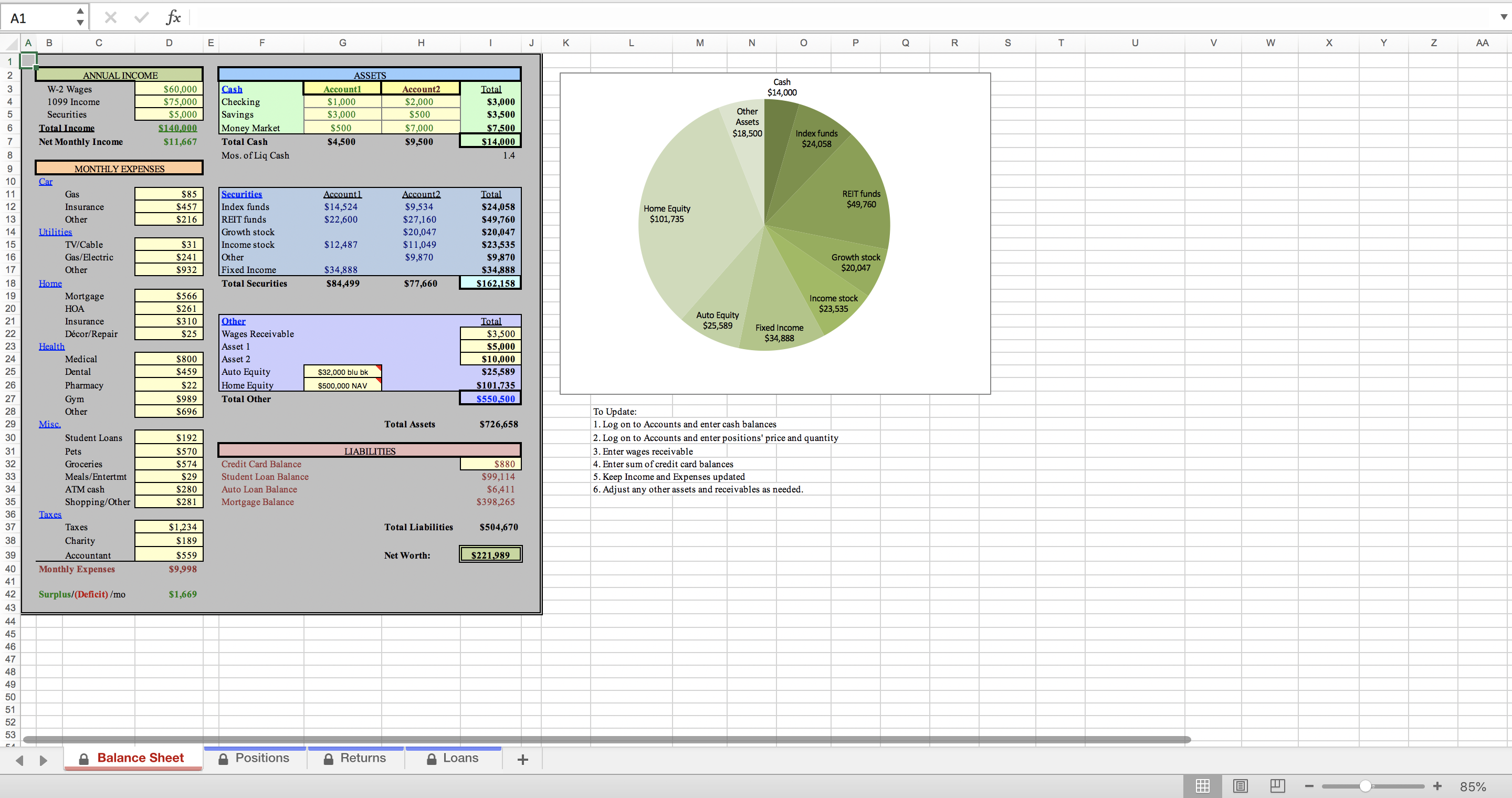Screen dimensions: 1512x798
Task: Click the W-2 Wages $60,000 cell
Action: [169, 89]
